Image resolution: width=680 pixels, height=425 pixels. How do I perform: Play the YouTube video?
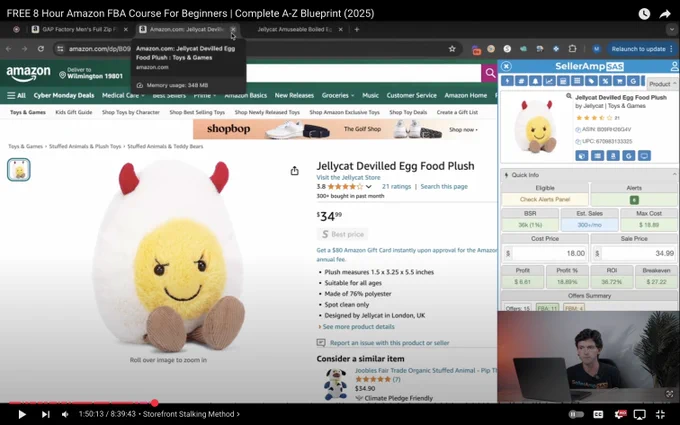tap(22, 414)
